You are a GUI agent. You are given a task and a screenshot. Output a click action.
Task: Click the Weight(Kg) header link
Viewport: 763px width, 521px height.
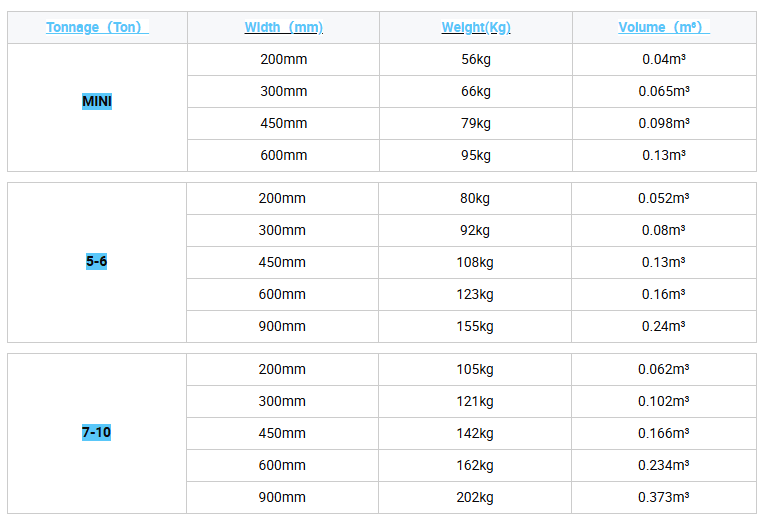[x=476, y=28]
